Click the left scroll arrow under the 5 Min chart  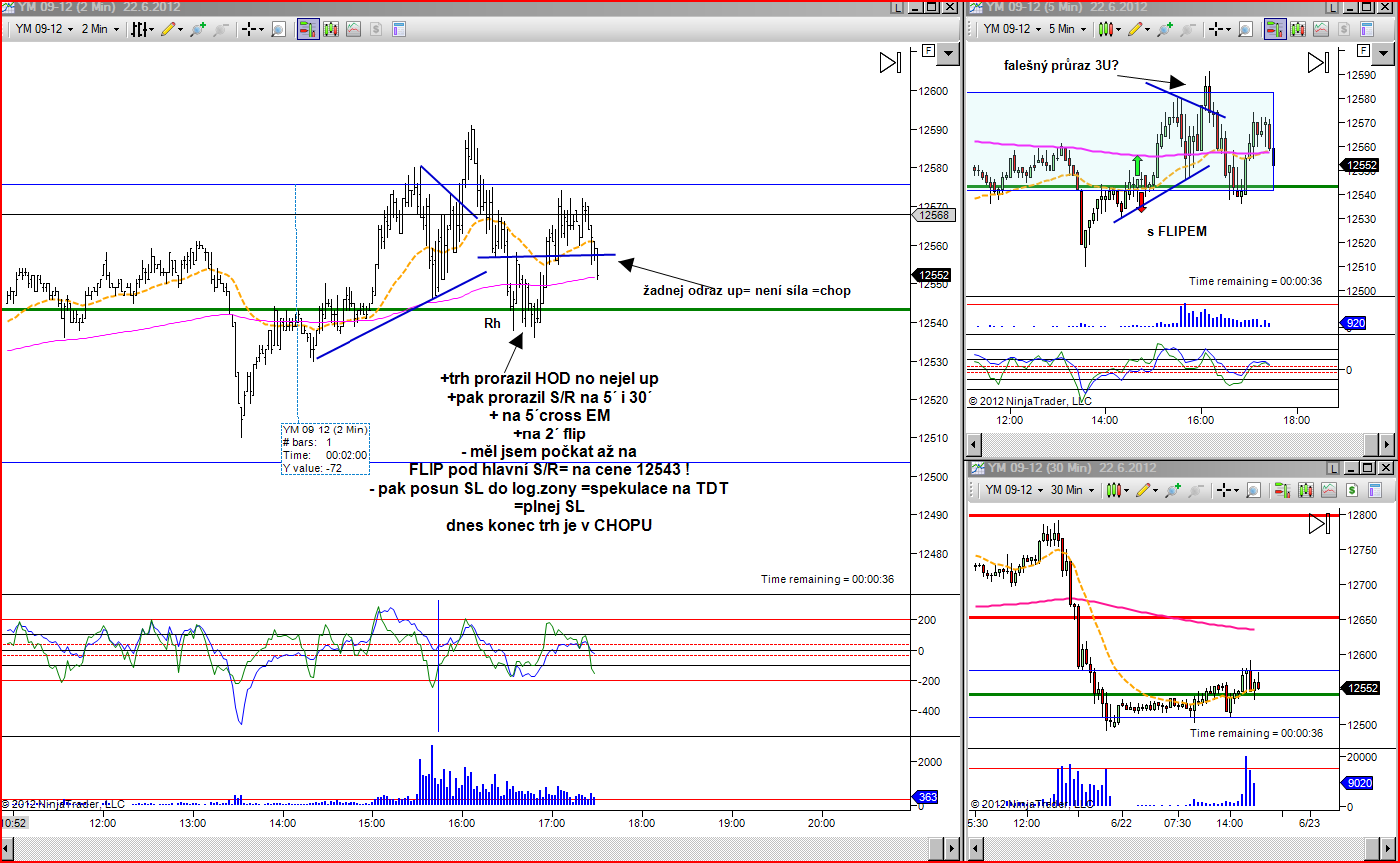point(975,444)
